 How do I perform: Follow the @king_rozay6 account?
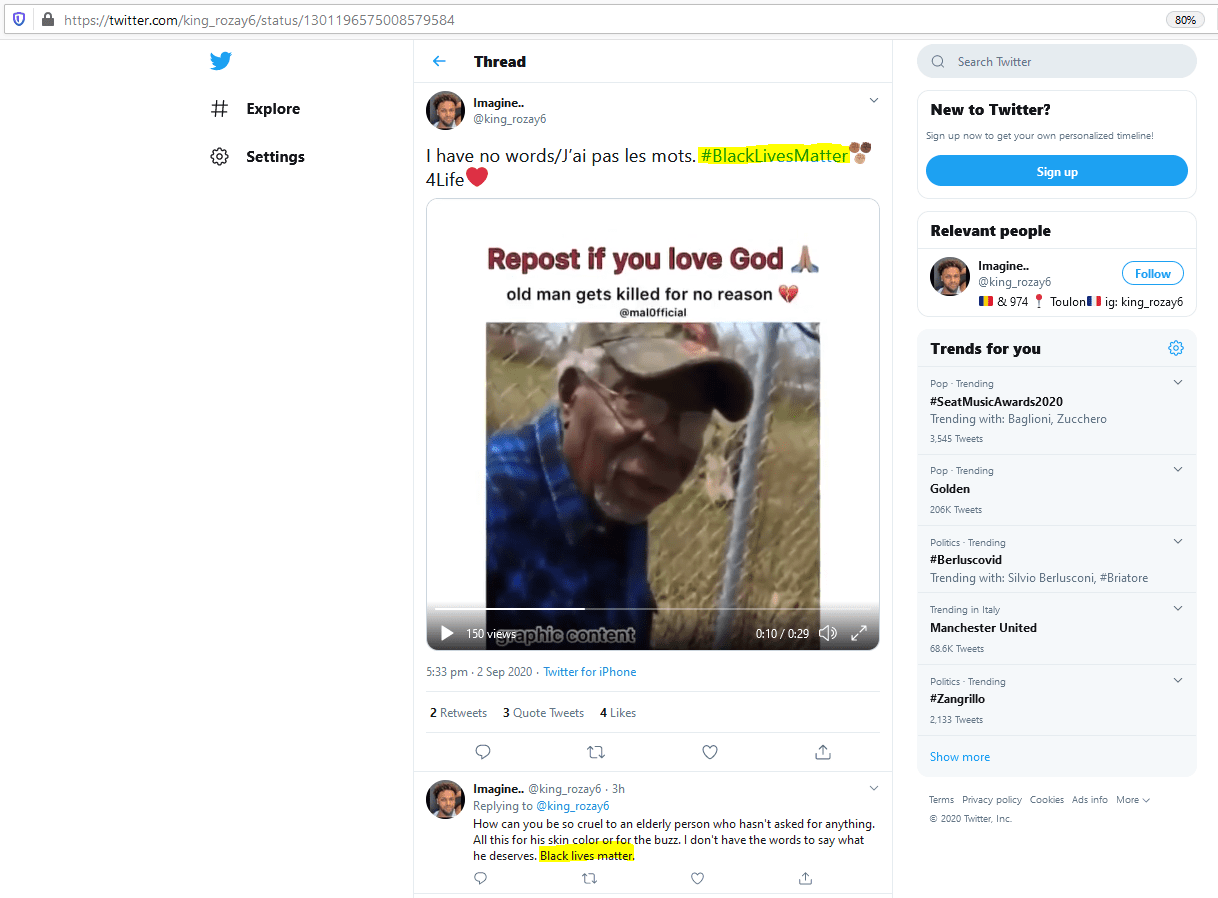1152,273
